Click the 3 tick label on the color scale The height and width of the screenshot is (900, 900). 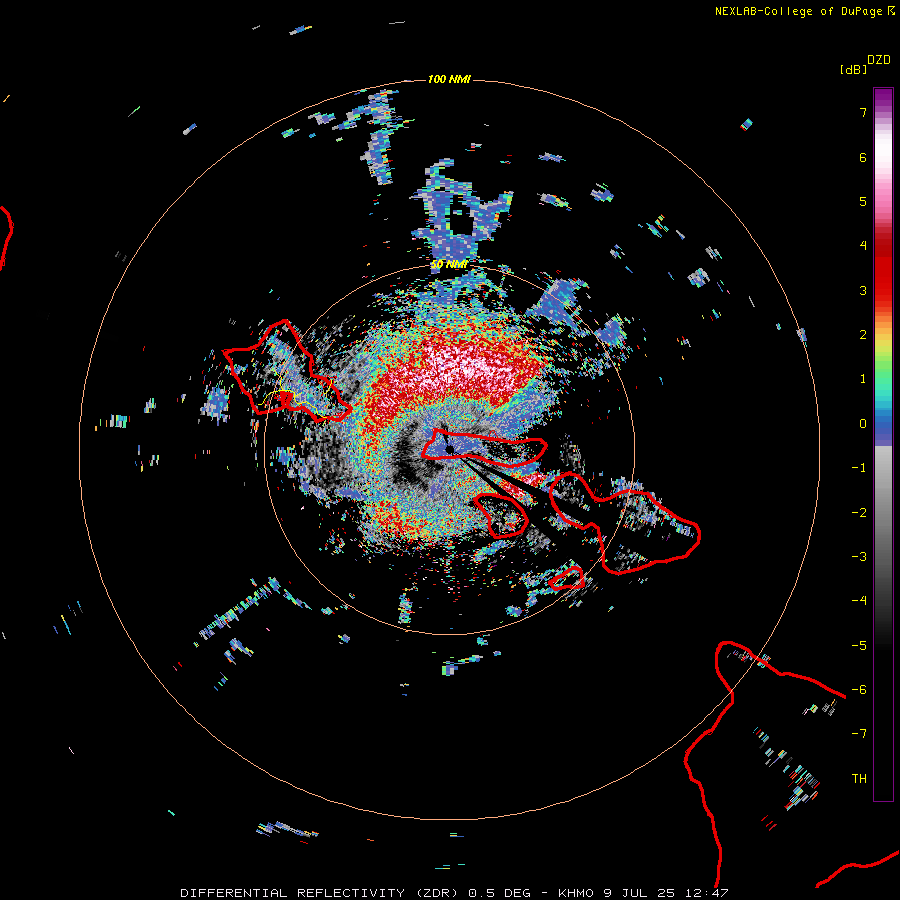coord(863,290)
